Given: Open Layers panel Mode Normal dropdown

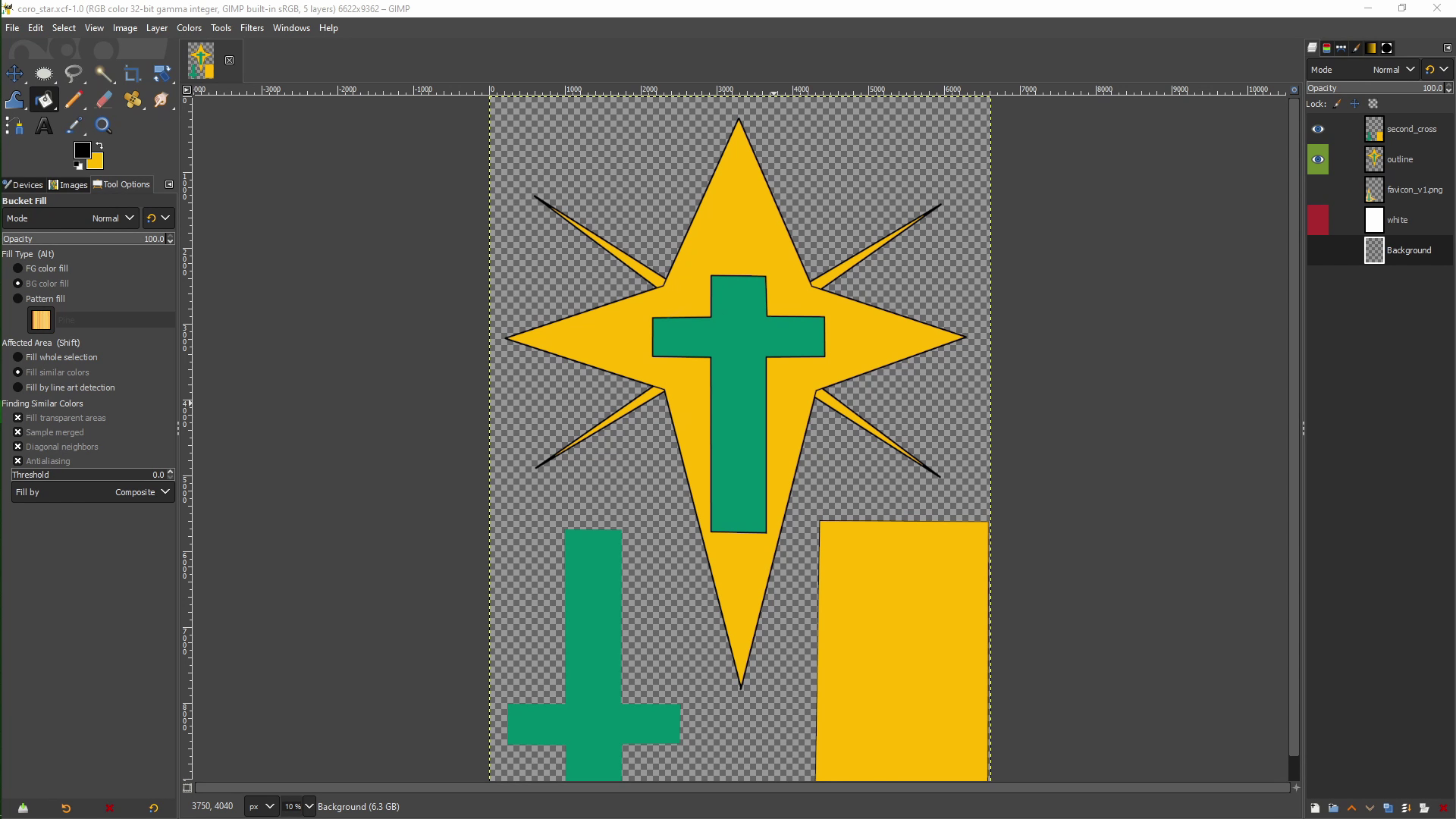Looking at the screenshot, I should coord(1363,69).
